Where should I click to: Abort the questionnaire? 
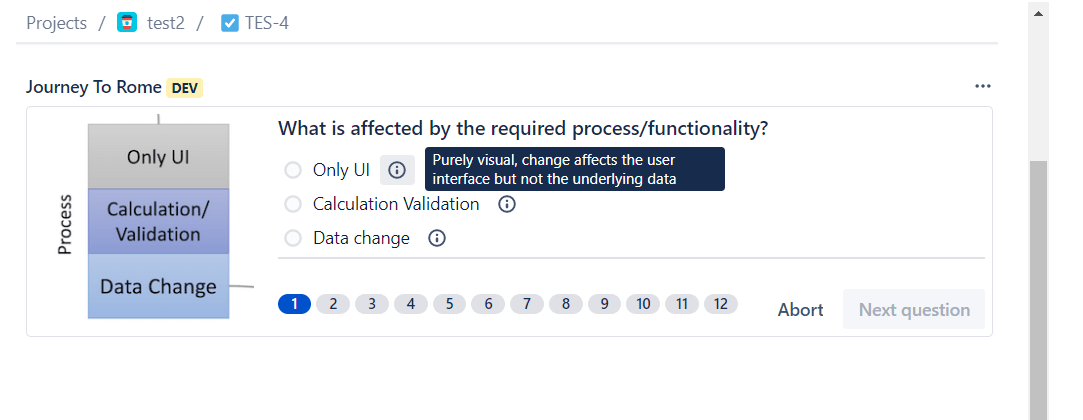coord(800,310)
